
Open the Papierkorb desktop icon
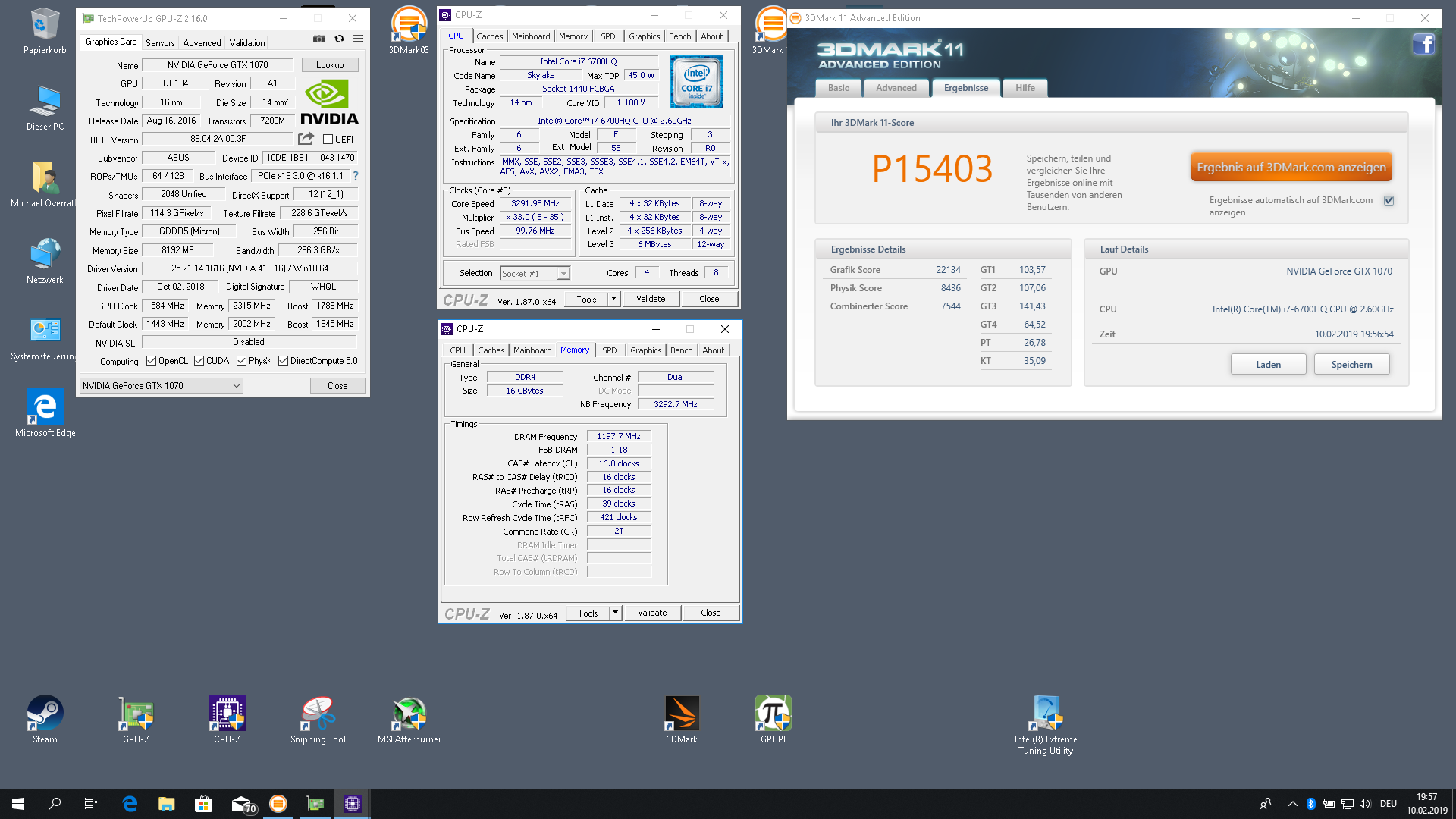pyautogui.click(x=45, y=32)
